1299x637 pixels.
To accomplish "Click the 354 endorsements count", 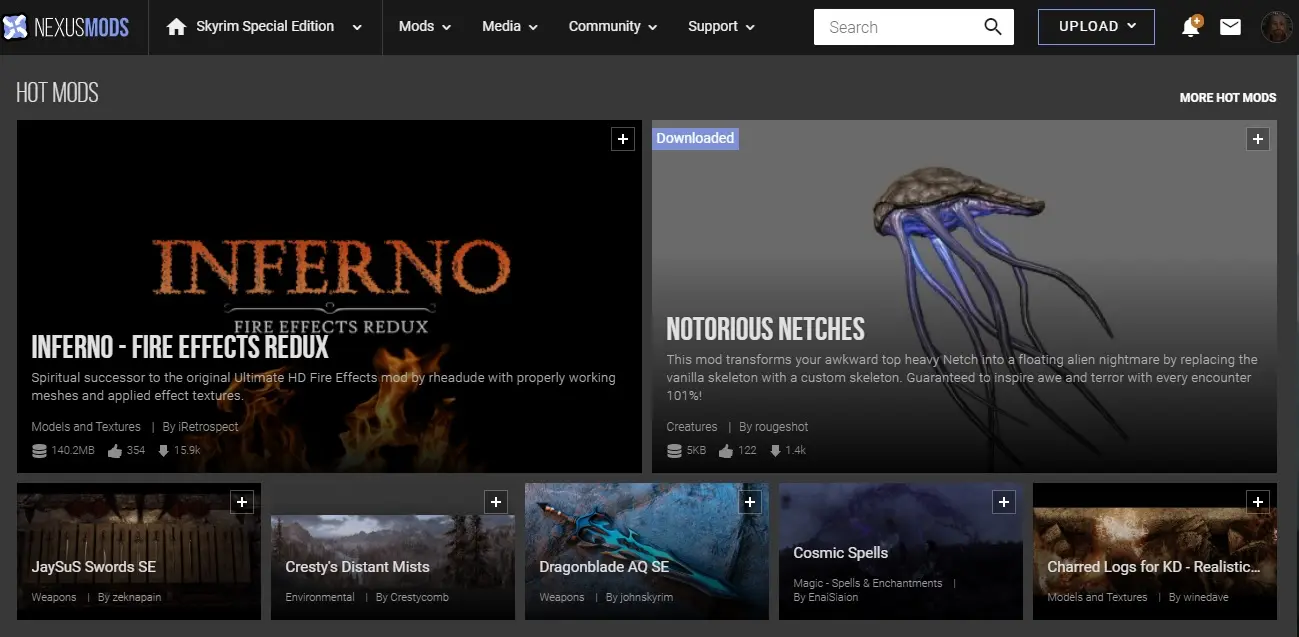I will click(136, 451).
